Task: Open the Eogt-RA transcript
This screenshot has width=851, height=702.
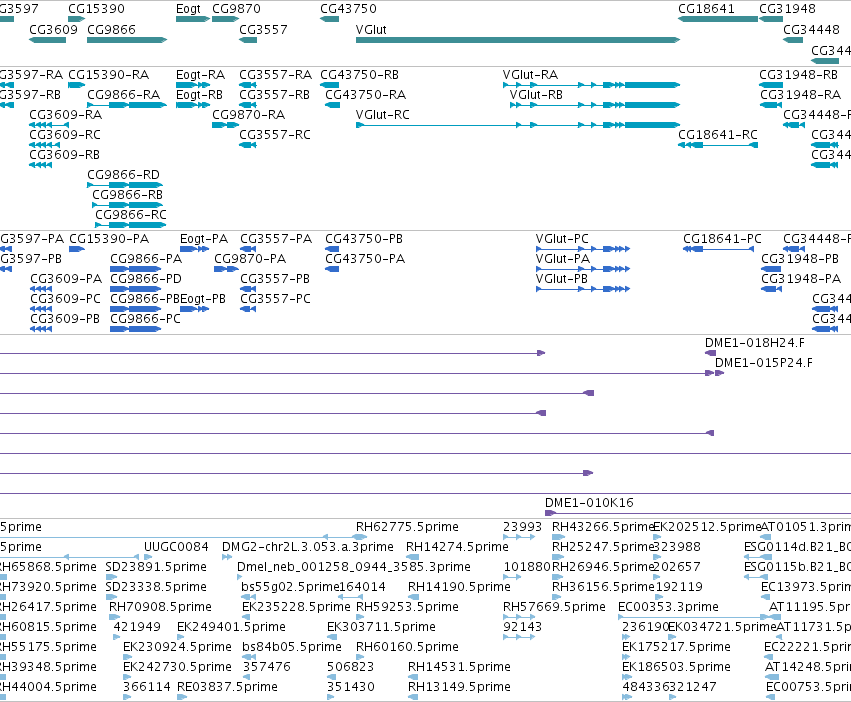Action: (193, 85)
